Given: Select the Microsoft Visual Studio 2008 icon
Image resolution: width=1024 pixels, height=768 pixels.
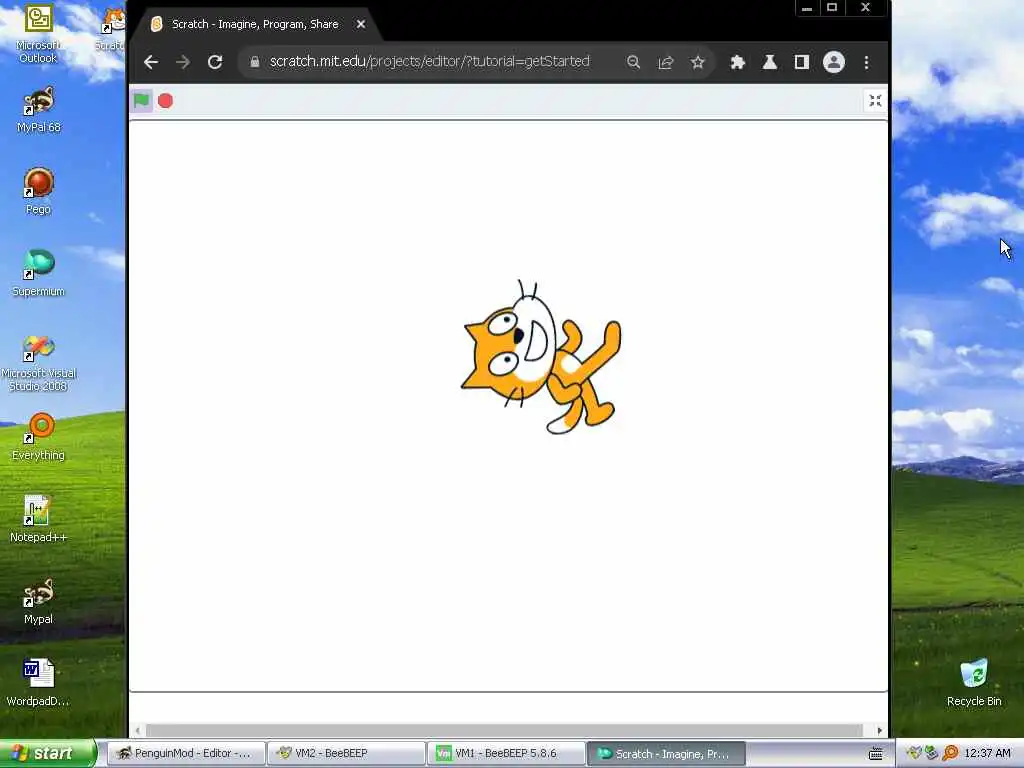Looking at the screenshot, I should tap(39, 363).
